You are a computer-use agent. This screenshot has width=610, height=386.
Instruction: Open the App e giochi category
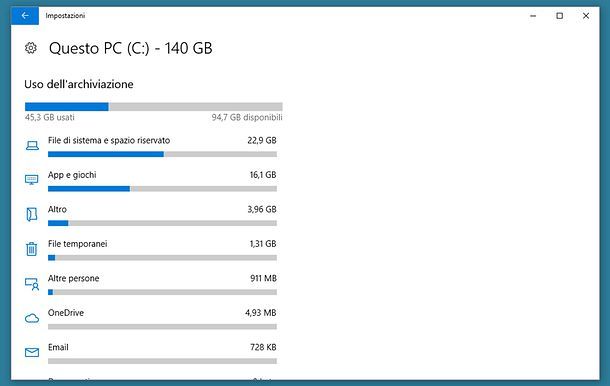72,175
